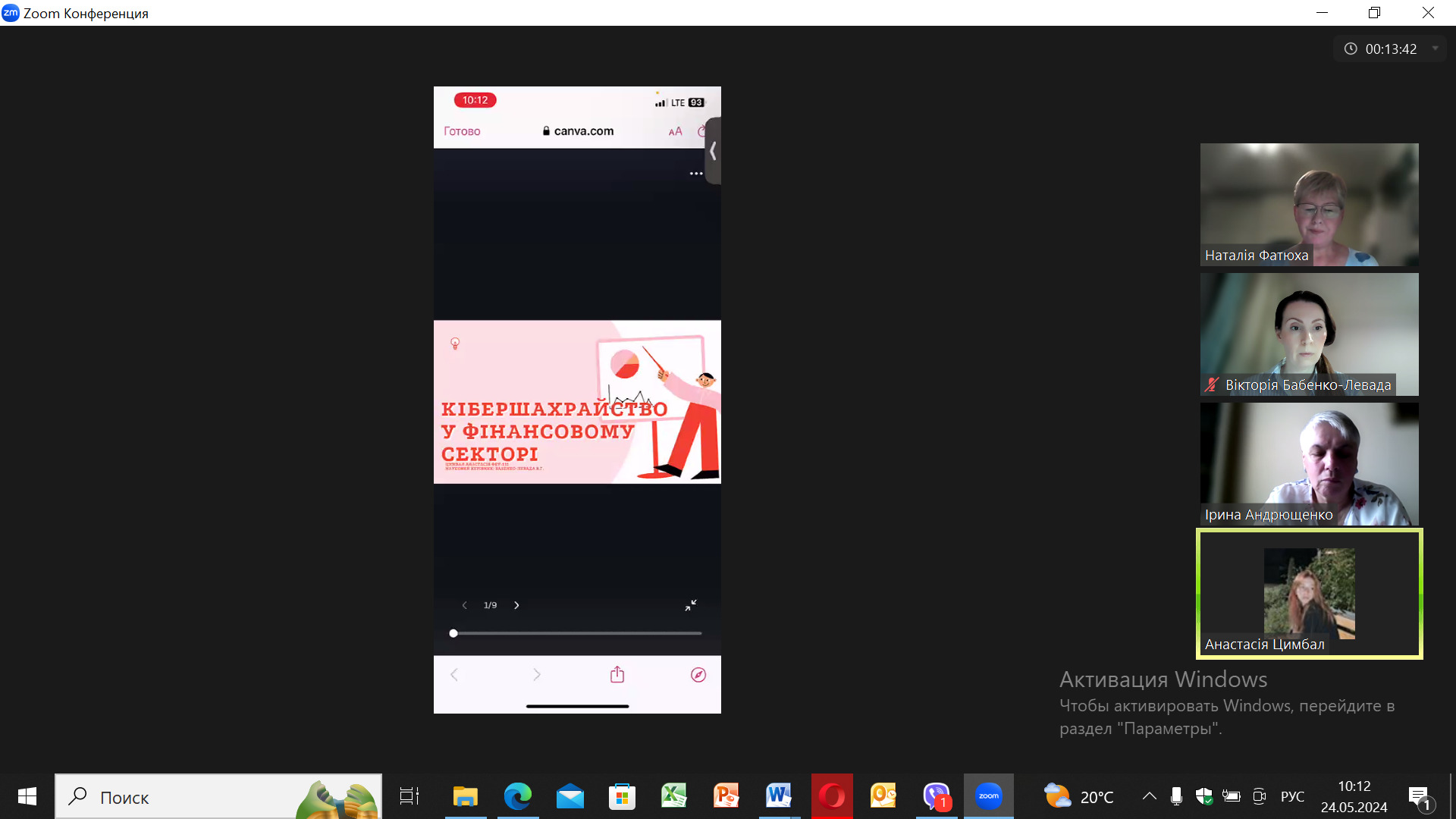Click the Готово button
The width and height of the screenshot is (1456, 819).
[x=462, y=131]
